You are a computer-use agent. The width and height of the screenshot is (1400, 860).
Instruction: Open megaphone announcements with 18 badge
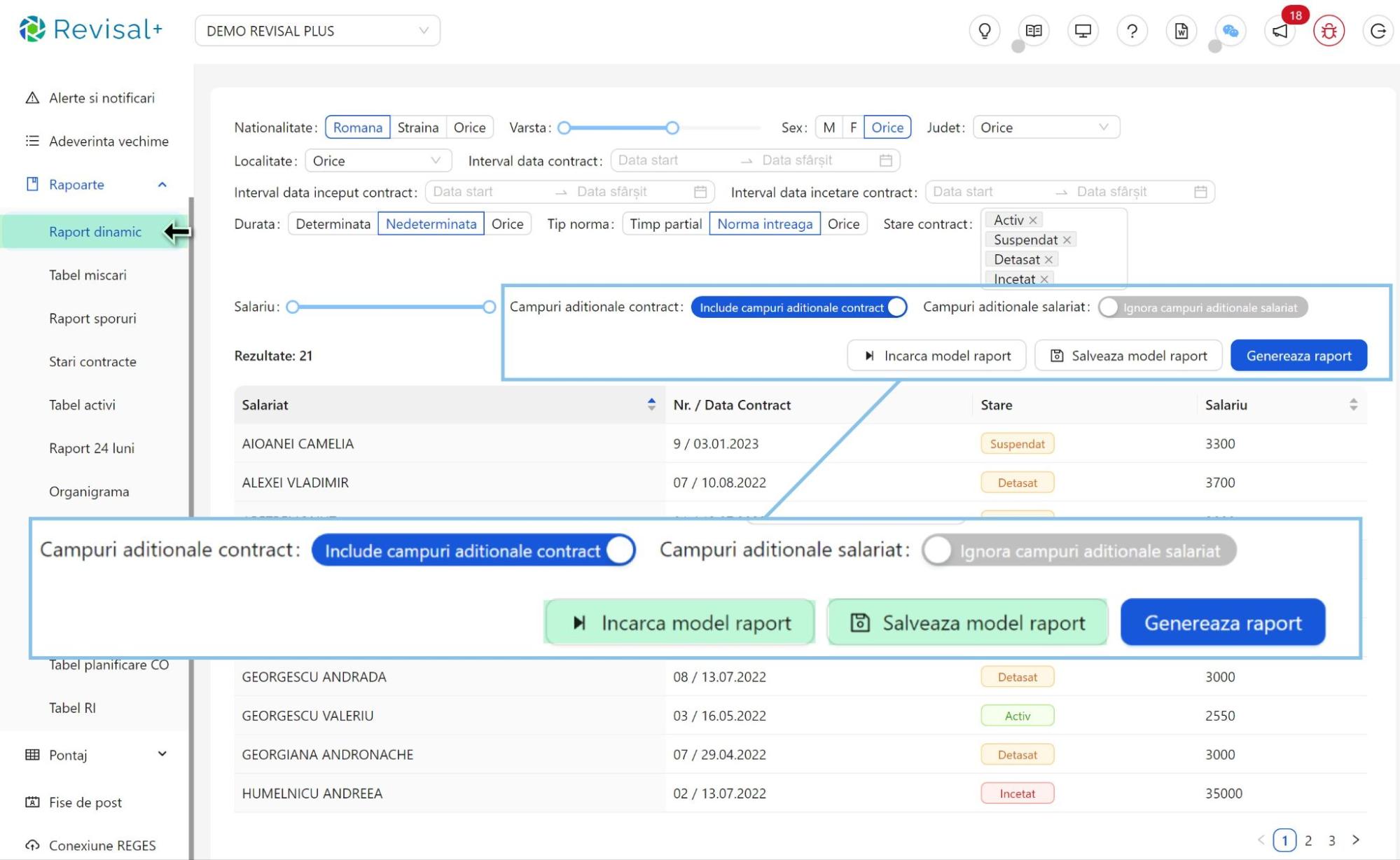click(x=1280, y=31)
